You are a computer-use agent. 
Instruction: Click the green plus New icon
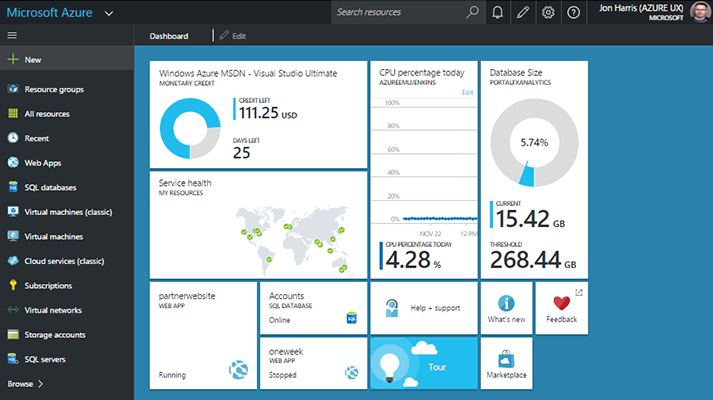click(13, 59)
